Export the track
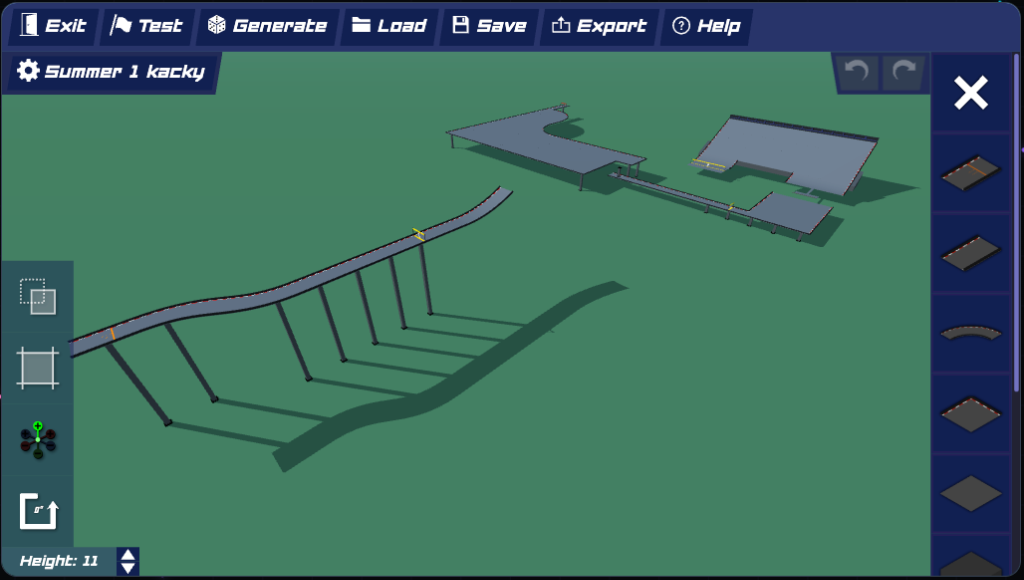 (x=598, y=26)
